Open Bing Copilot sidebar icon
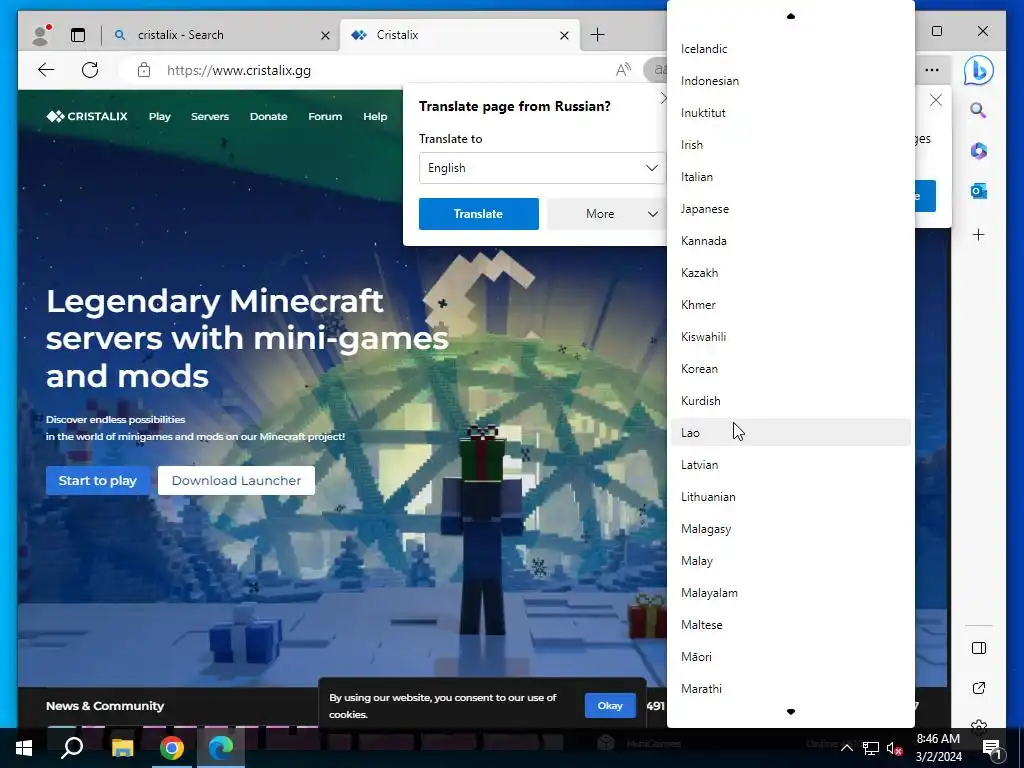The image size is (1024, 768). pyautogui.click(x=978, y=71)
